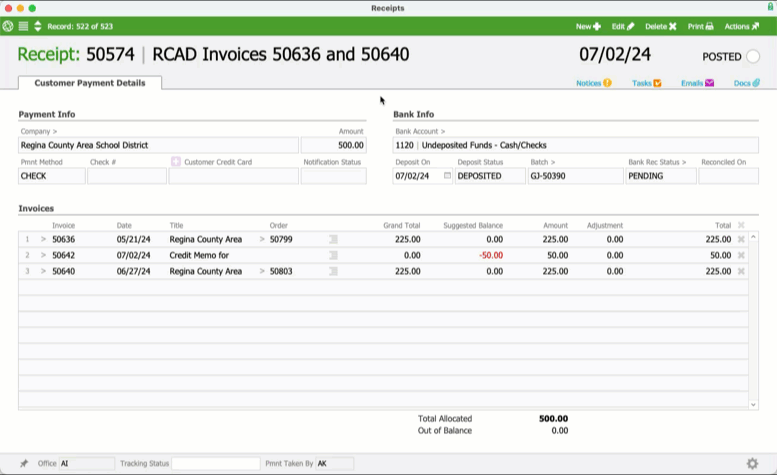This screenshot has width=777, height=475.
Task: Open detail icon on invoice 50642 row
Action: click(333, 255)
